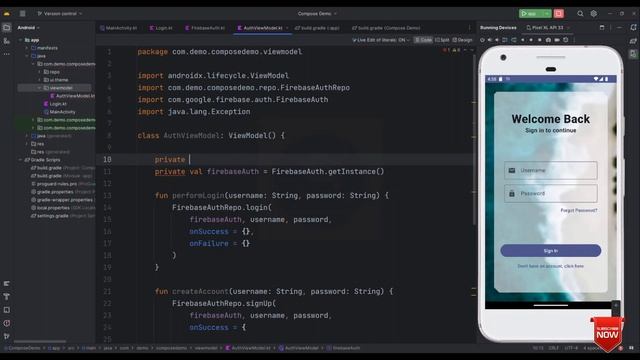Select Login.kt in project tree
Viewport: 640px width, 360px height.
[x=55, y=104]
